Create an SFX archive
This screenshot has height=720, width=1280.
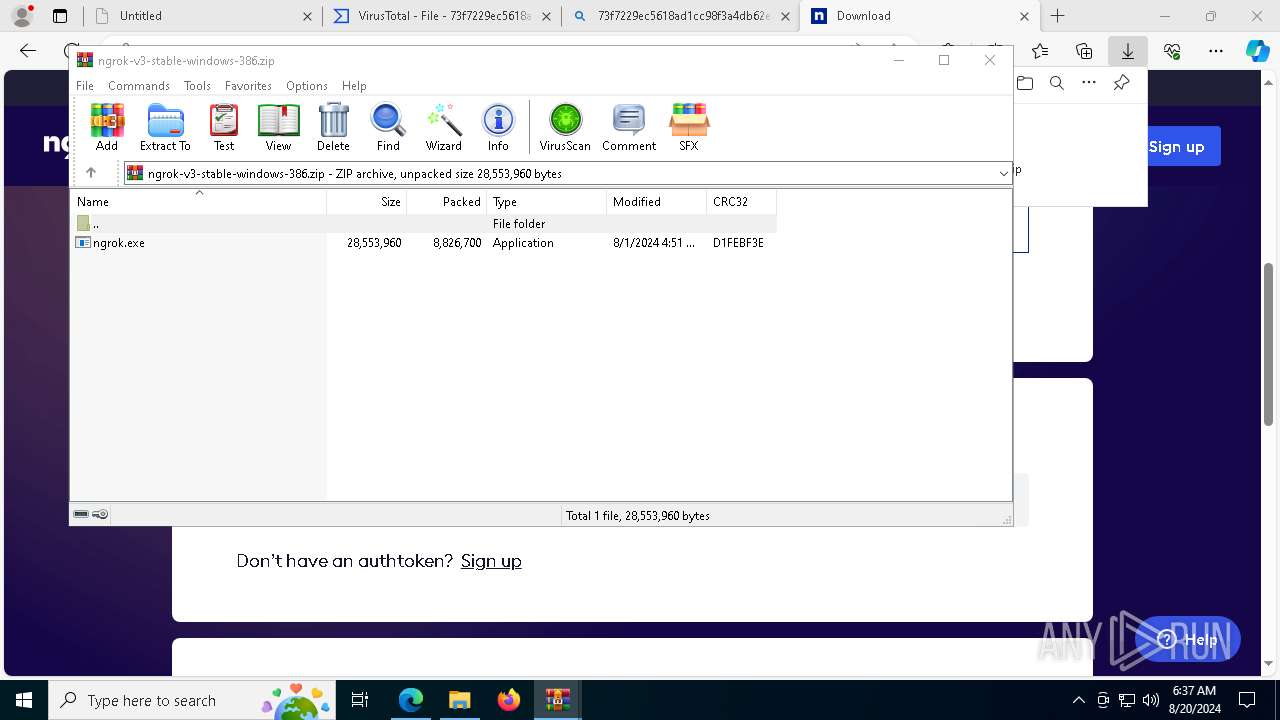coord(689,127)
